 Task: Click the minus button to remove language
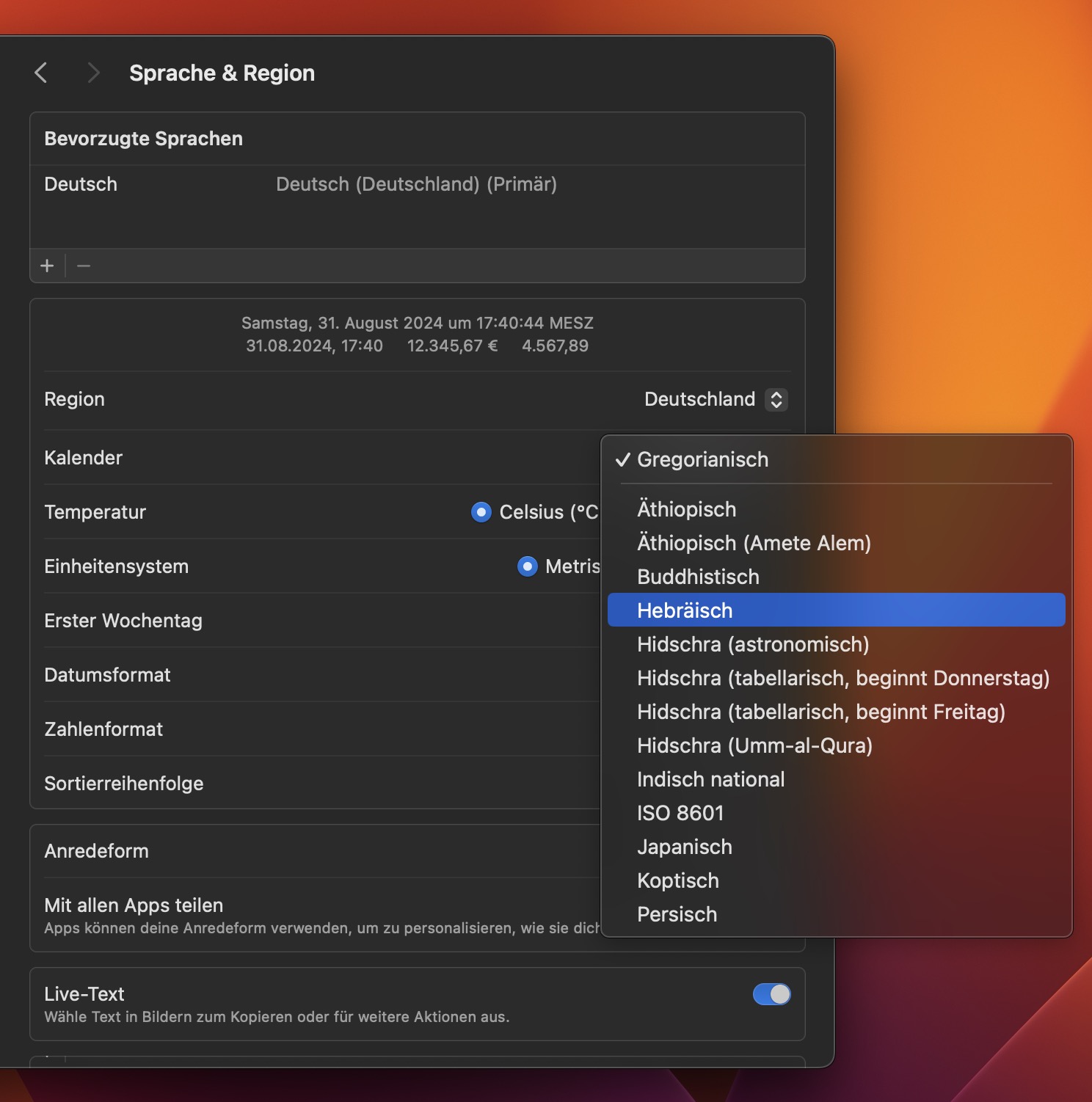click(84, 266)
